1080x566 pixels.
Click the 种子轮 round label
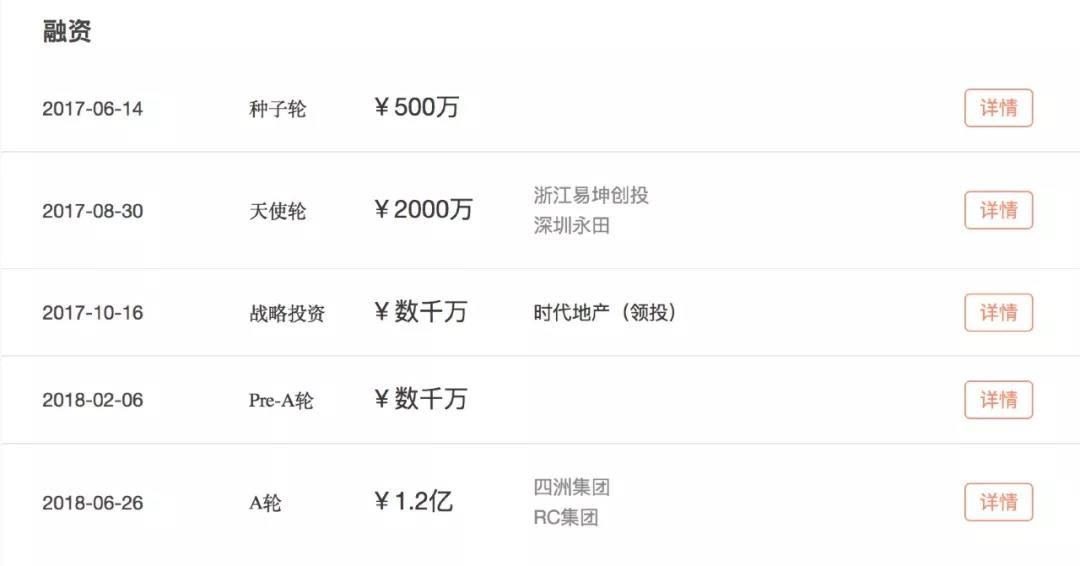coord(277,109)
